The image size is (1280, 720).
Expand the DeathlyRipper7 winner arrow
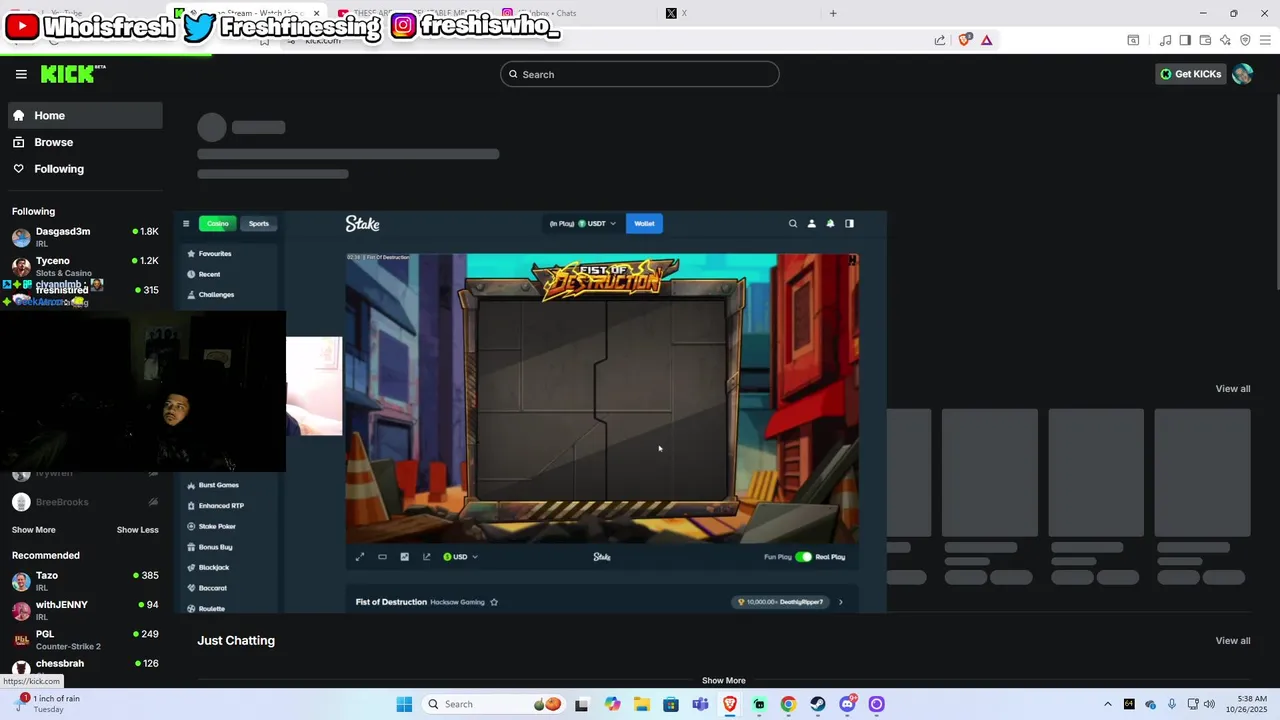(x=840, y=602)
